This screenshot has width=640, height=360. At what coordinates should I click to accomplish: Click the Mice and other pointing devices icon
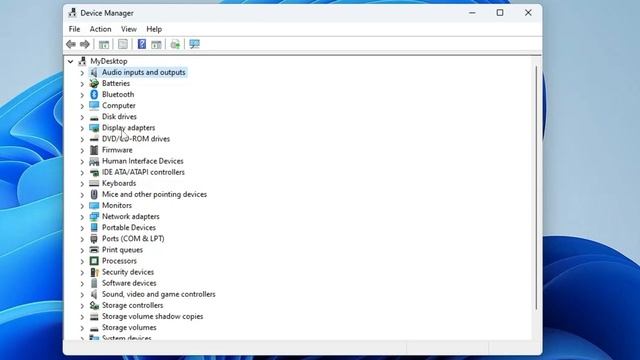pos(94,194)
